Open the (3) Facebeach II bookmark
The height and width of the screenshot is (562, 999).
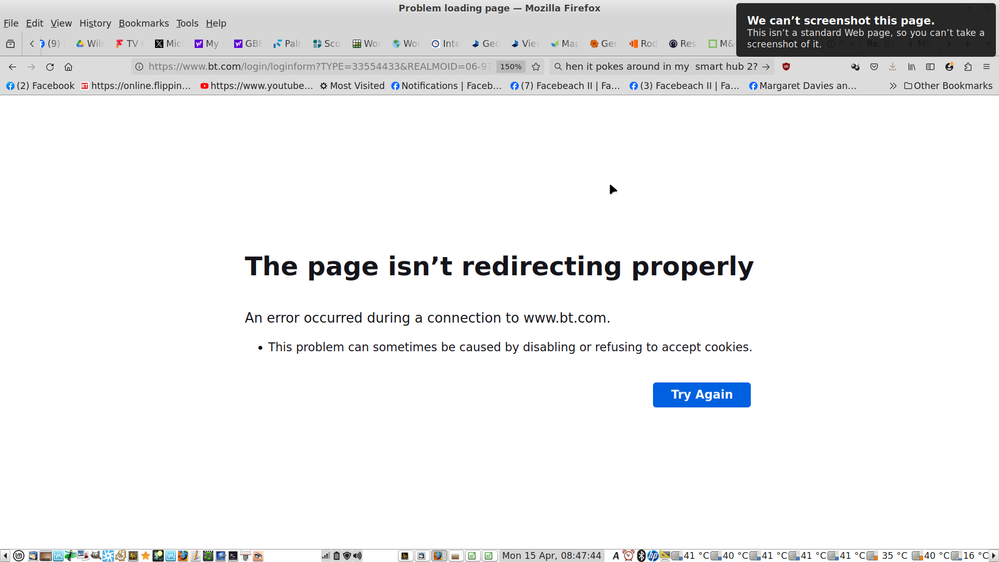(684, 85)
